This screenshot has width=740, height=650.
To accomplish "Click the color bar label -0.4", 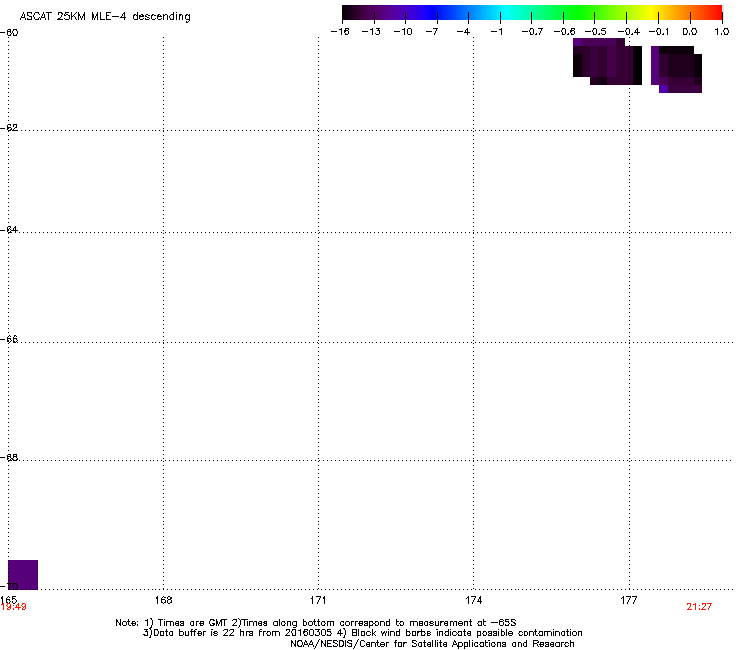I will tap(628, 32).
